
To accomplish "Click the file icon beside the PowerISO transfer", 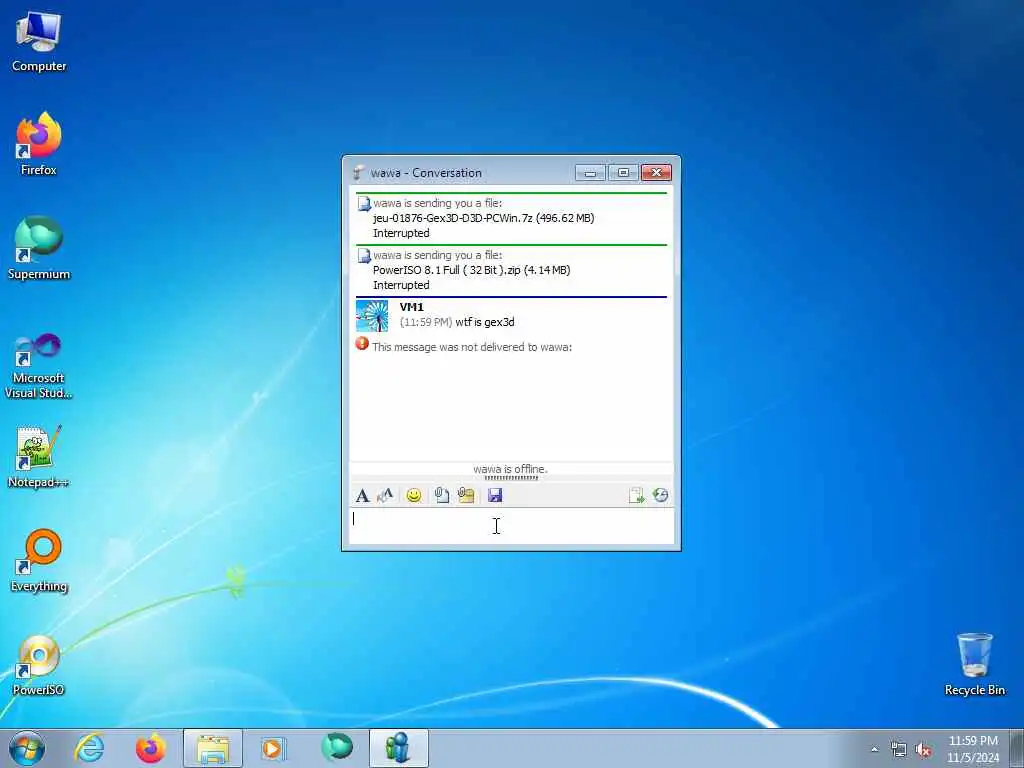I will pos(364,256).
